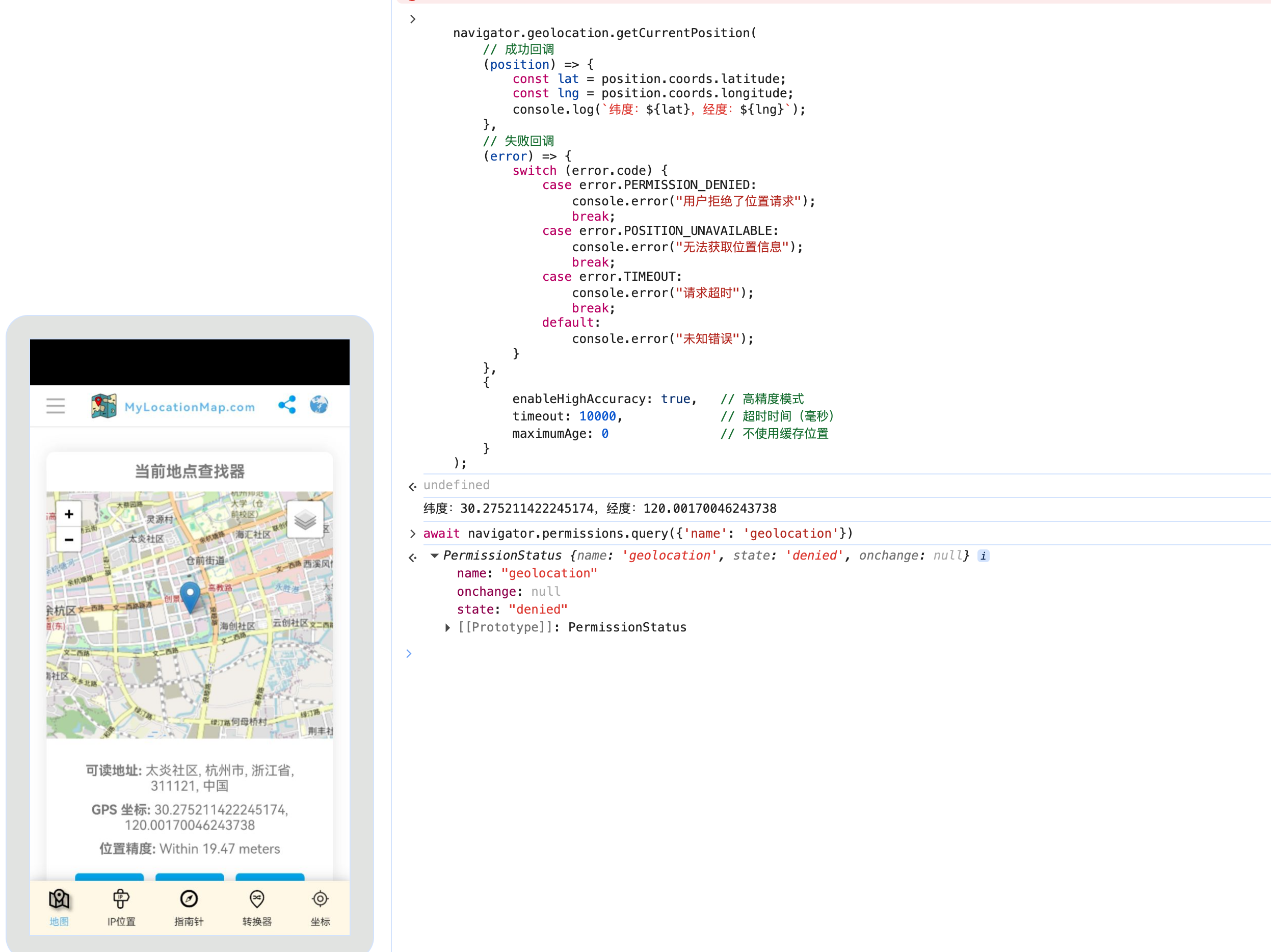
Task: Collapse the PermissionStatus object
Action: [435, 556]
